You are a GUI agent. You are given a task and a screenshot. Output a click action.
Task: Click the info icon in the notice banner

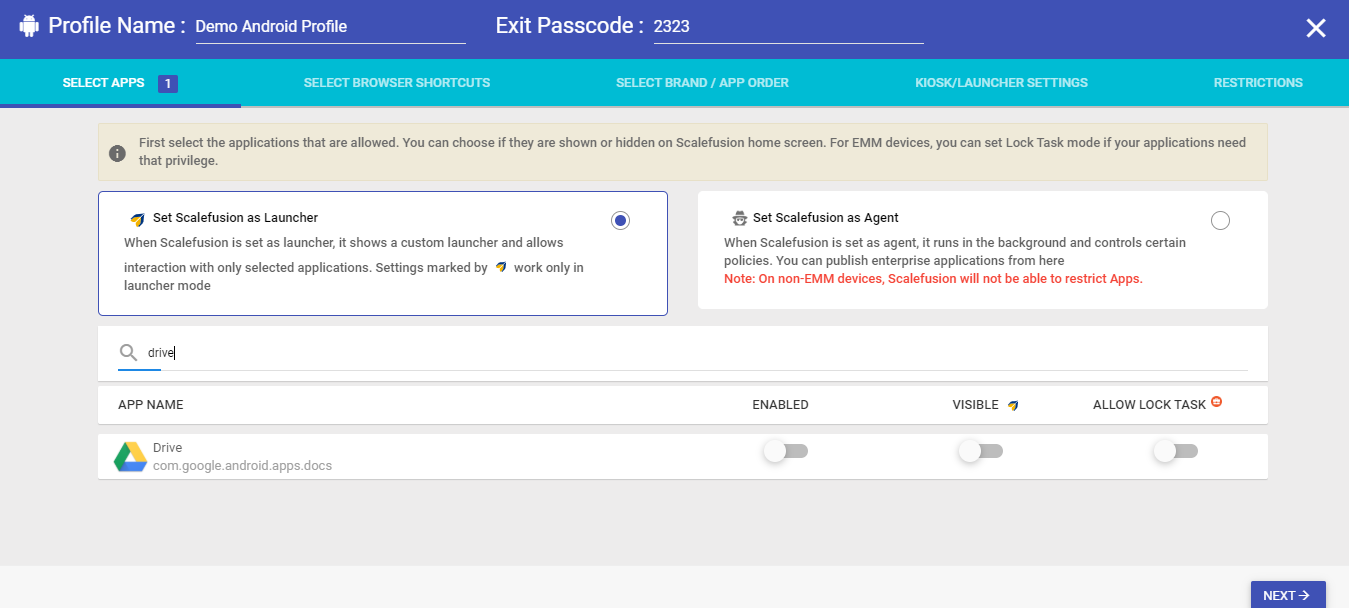(x=117, y=153)
